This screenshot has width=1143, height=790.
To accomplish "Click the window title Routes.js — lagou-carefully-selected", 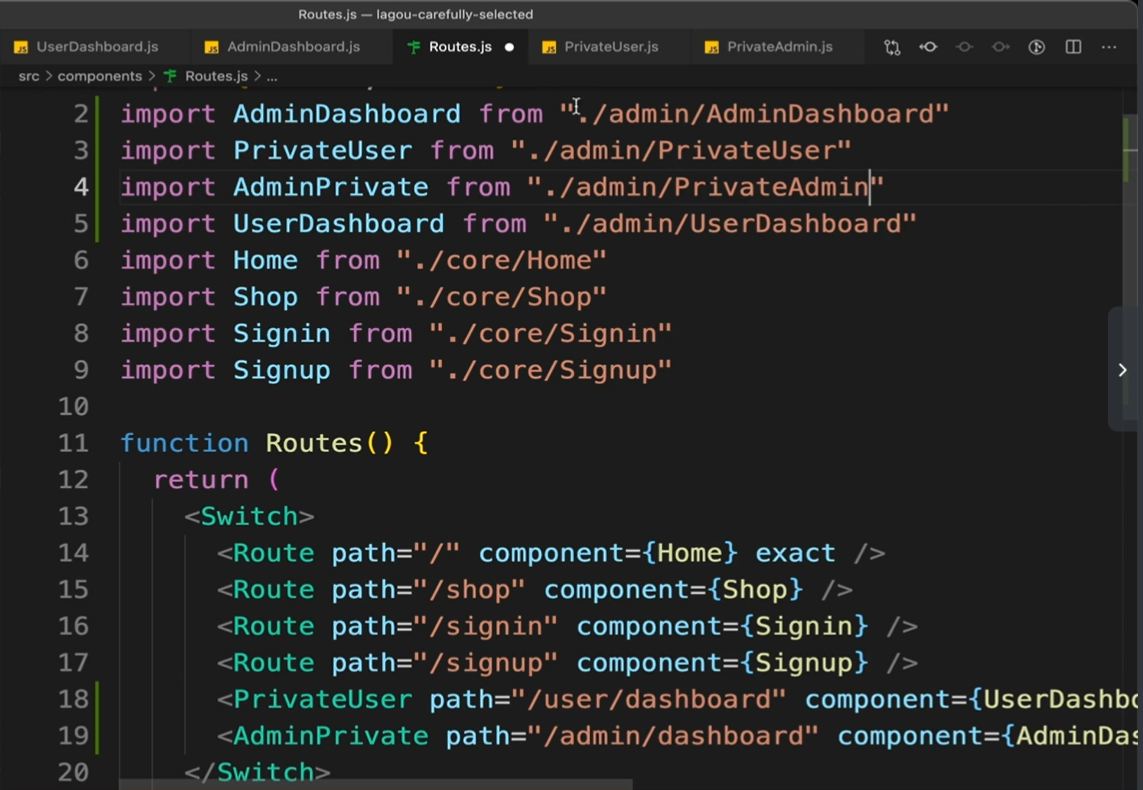I will (x=416, y=15).
